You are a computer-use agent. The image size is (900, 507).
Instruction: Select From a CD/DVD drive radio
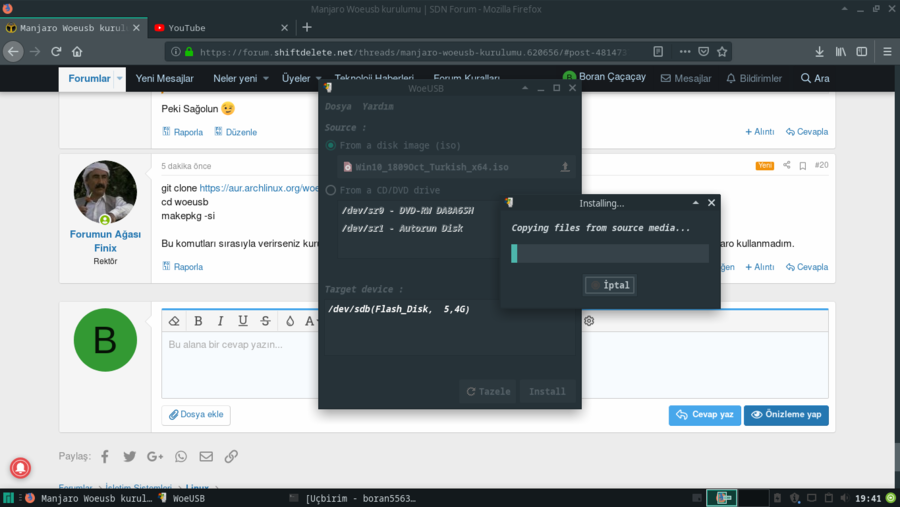331,190
